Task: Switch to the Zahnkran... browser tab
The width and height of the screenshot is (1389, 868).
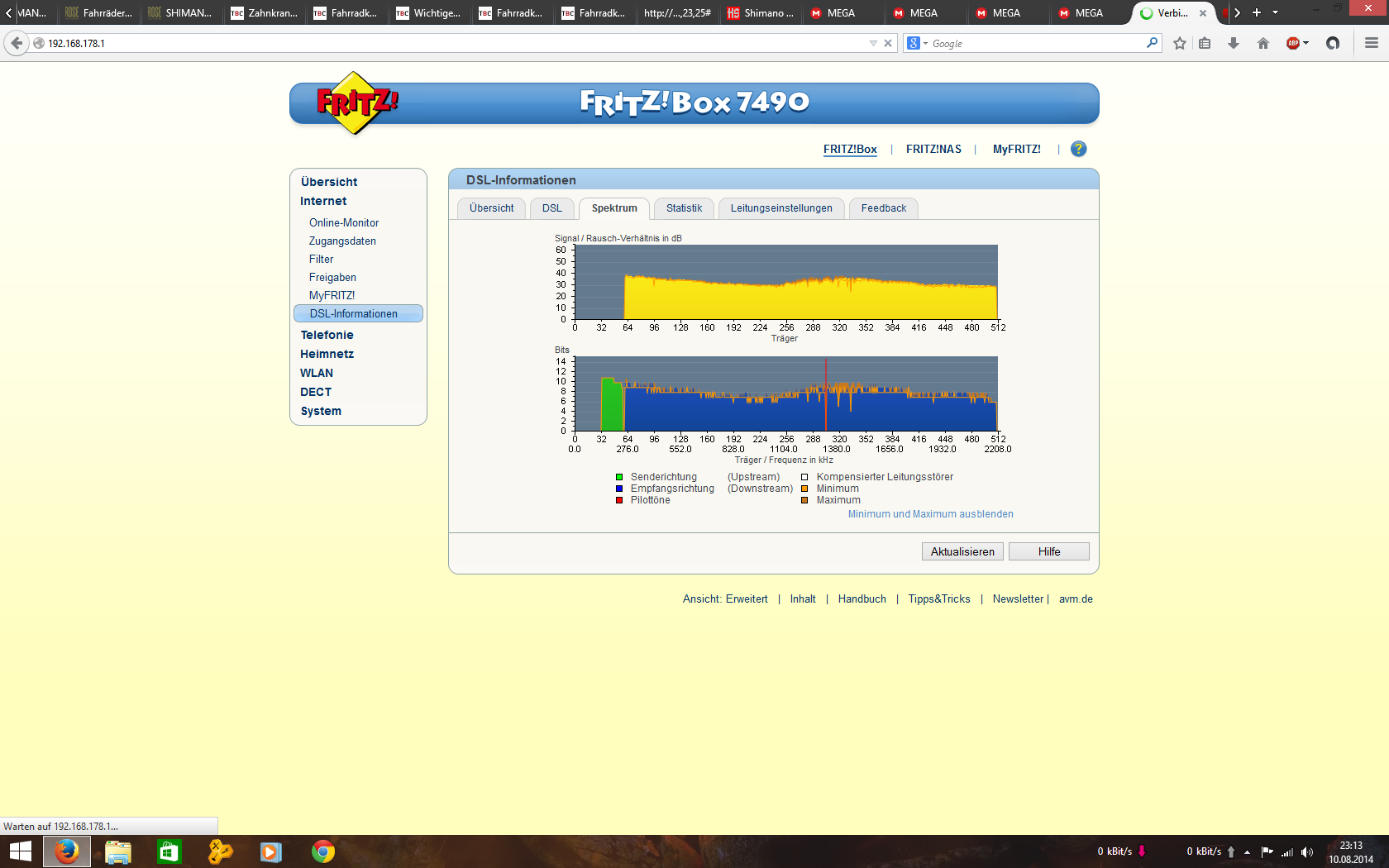Action: click(264, 12)
